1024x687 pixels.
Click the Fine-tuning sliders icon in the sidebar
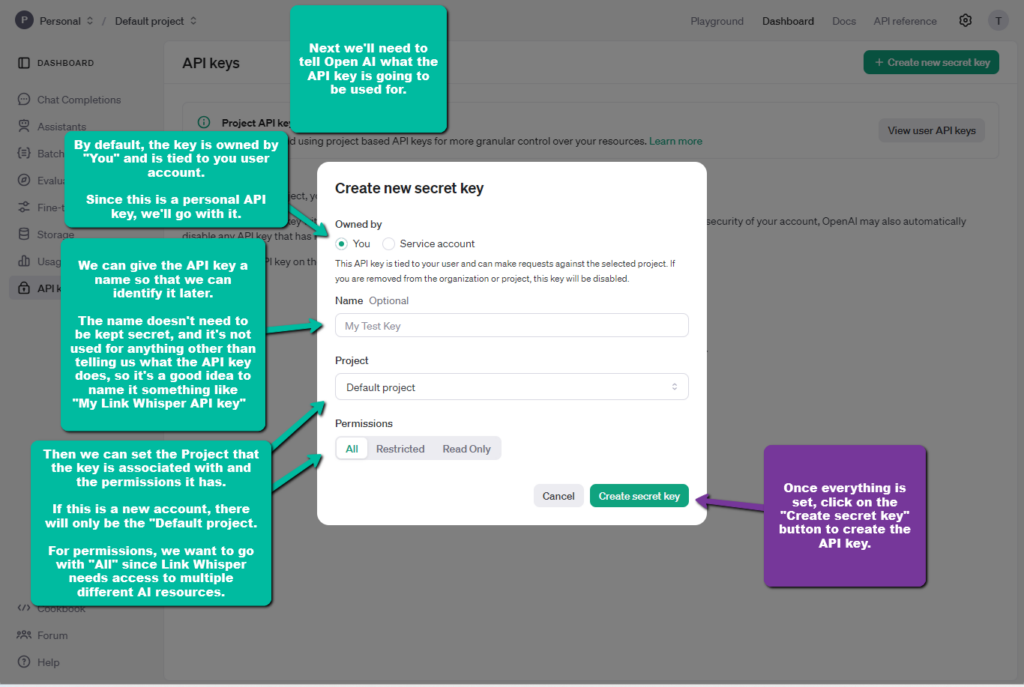(24, 207)
